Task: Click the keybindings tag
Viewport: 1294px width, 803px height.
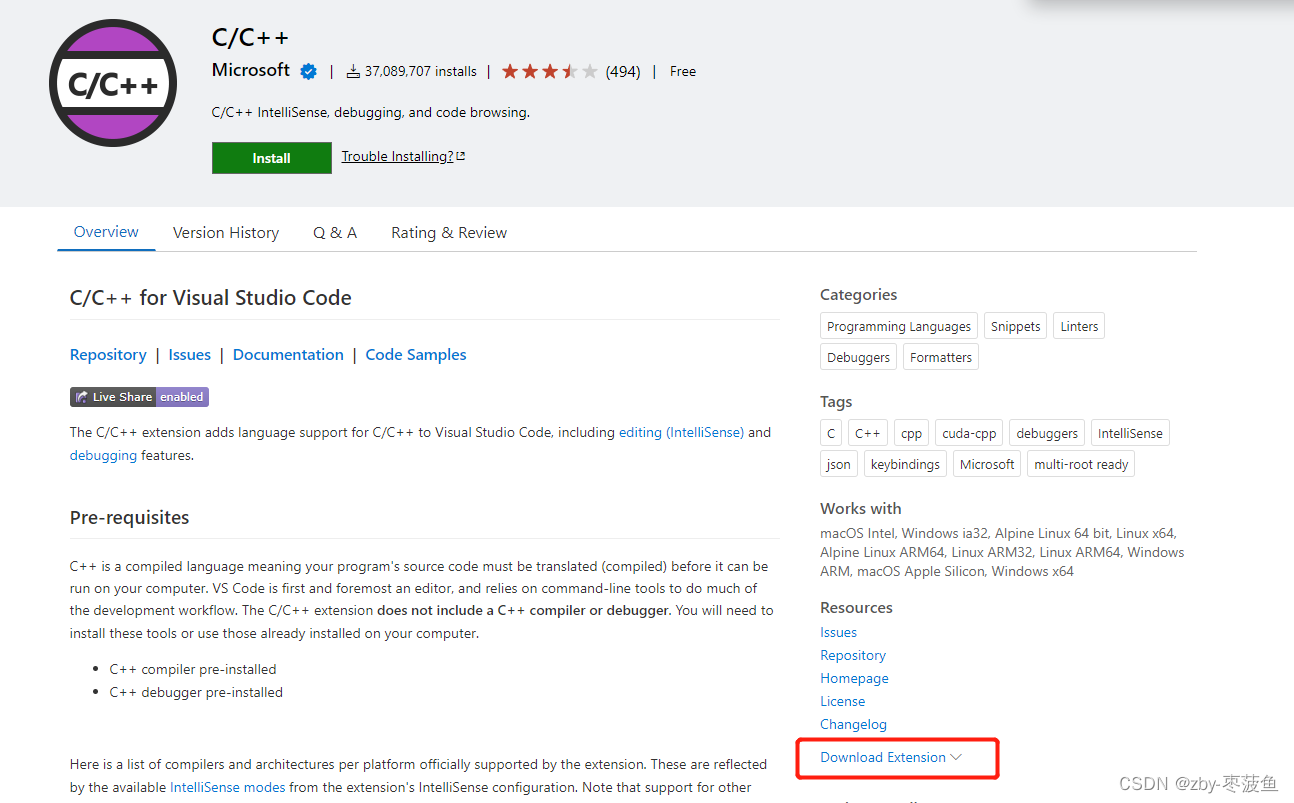Action: point(905,464)
